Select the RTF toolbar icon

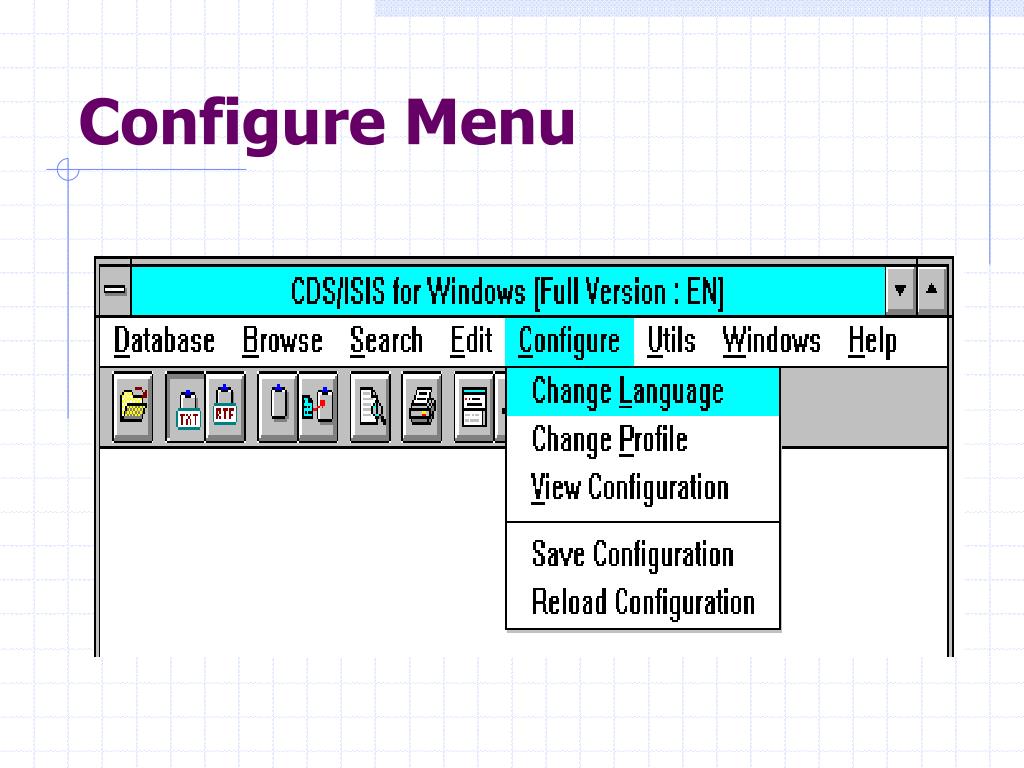pyautogui.click(x=225, y=407)
